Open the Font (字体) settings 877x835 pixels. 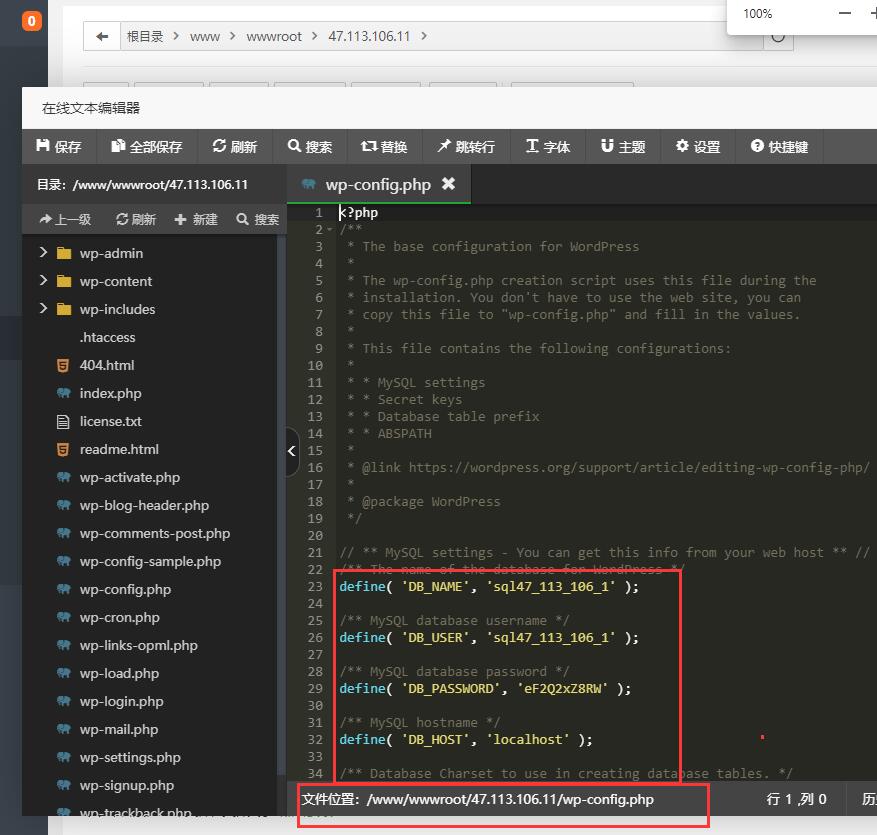pyautogui.click(x=548, y=147)
